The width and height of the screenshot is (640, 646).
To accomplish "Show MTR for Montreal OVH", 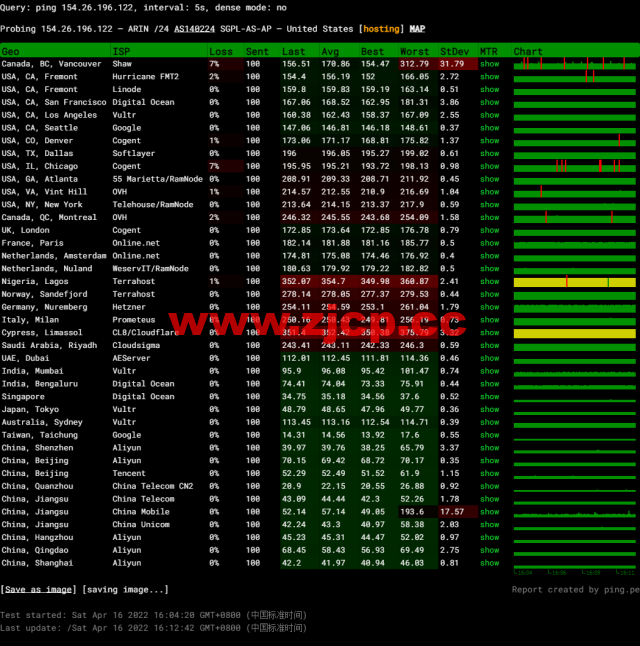I will 490,217.
